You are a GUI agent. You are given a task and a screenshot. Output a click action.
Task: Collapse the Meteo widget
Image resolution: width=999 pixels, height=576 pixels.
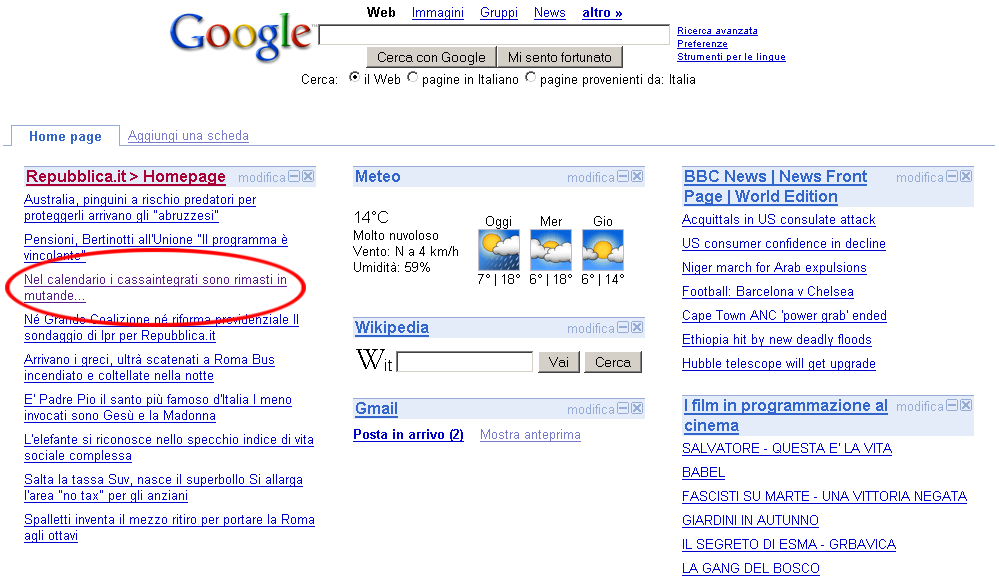(x=623, y=176)
